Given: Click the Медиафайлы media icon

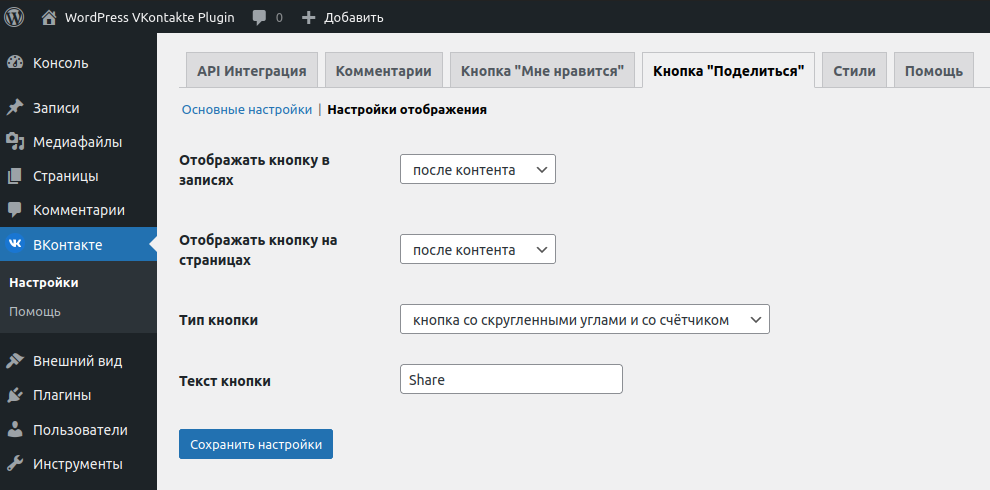Looking at the screenshot, I should [15, 142].
